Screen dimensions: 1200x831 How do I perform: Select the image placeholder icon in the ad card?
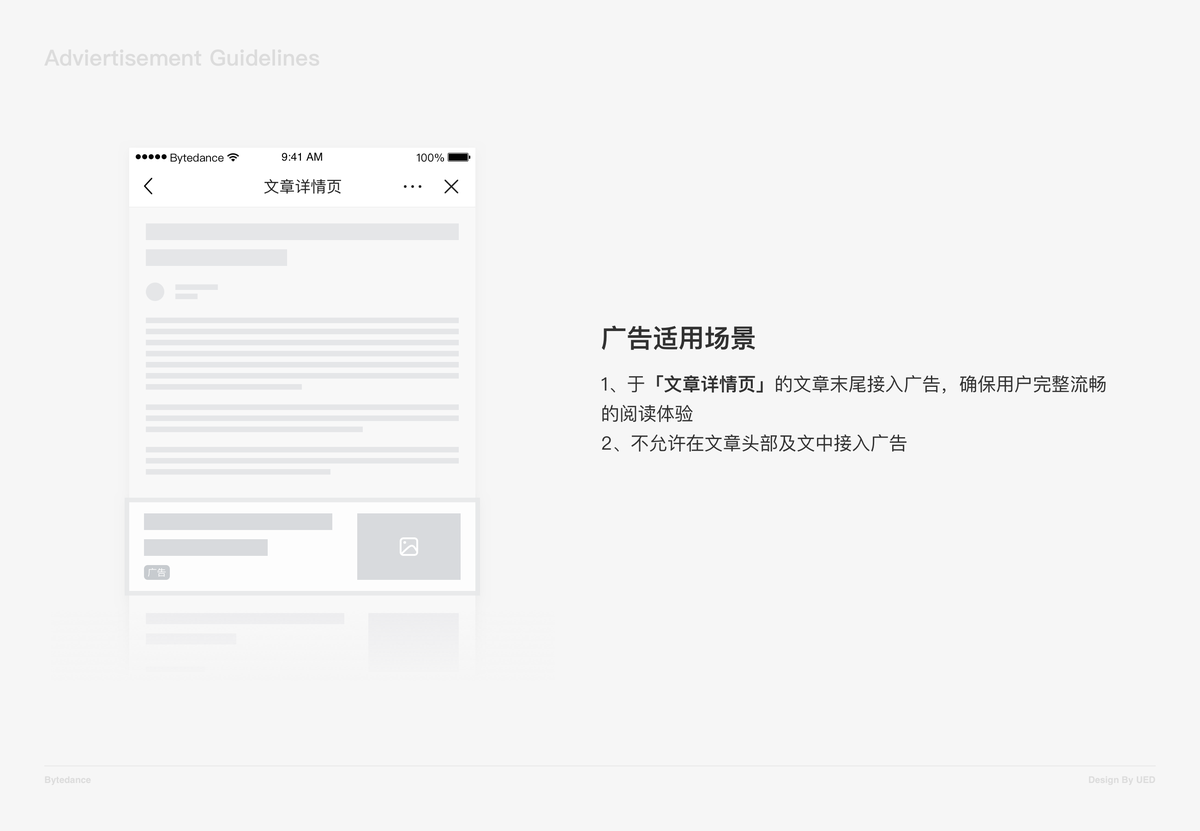click(408, 546)
